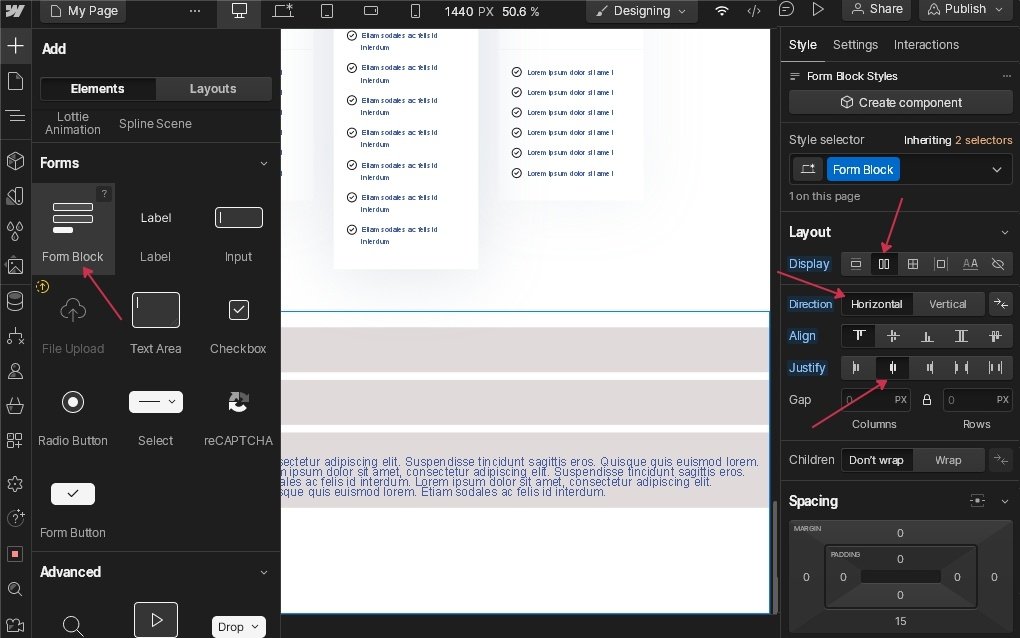Open the Assets panel image icon
The height and width of the screenshot is (638, 1020).
[x=15, y=266]
